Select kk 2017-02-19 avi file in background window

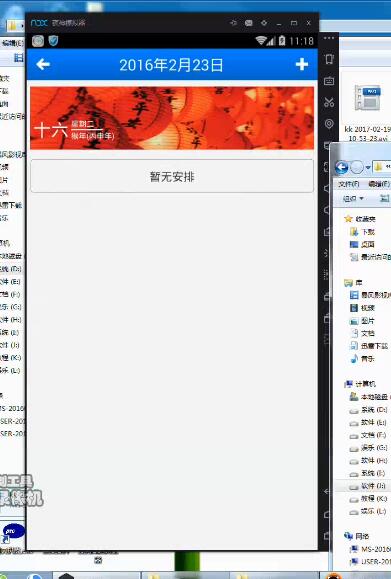pos(367,113)
